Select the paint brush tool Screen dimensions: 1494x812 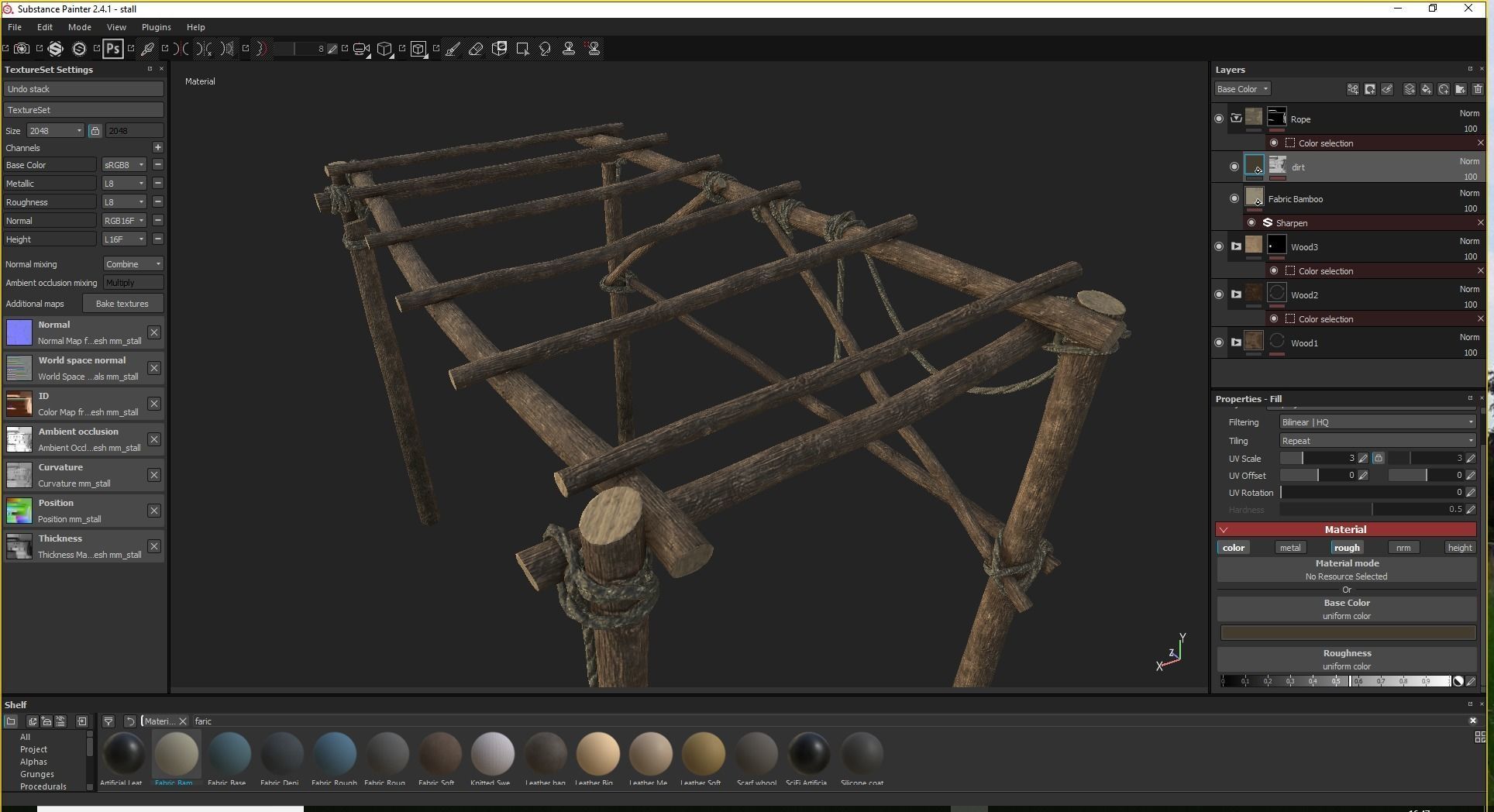click(453, 49)
